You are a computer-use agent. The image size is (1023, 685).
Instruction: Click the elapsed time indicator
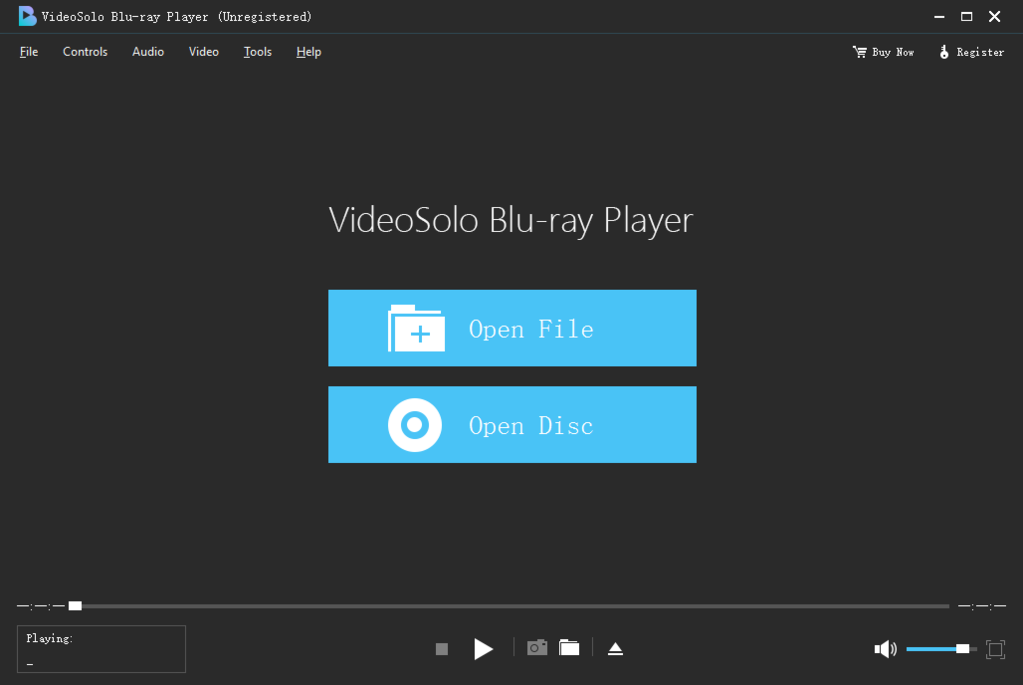coord(40,606)
